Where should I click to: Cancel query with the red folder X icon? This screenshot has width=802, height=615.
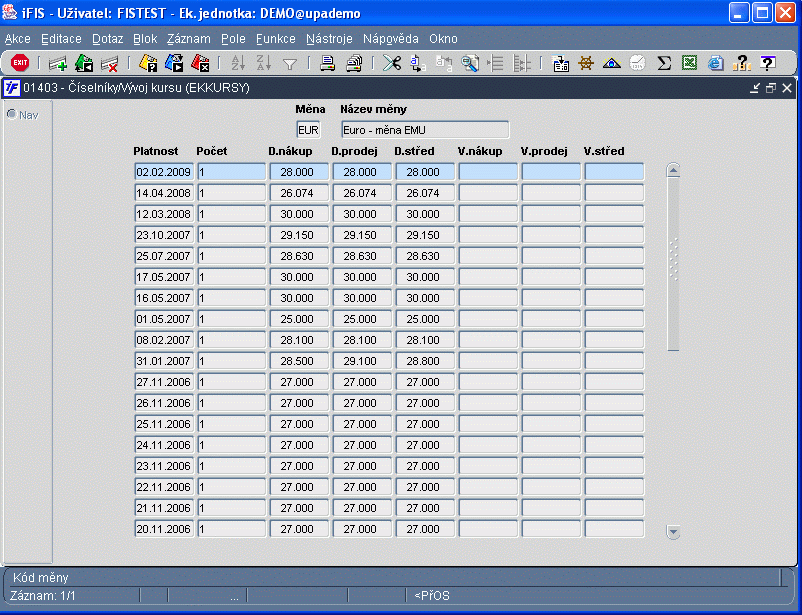pos(200,63)
